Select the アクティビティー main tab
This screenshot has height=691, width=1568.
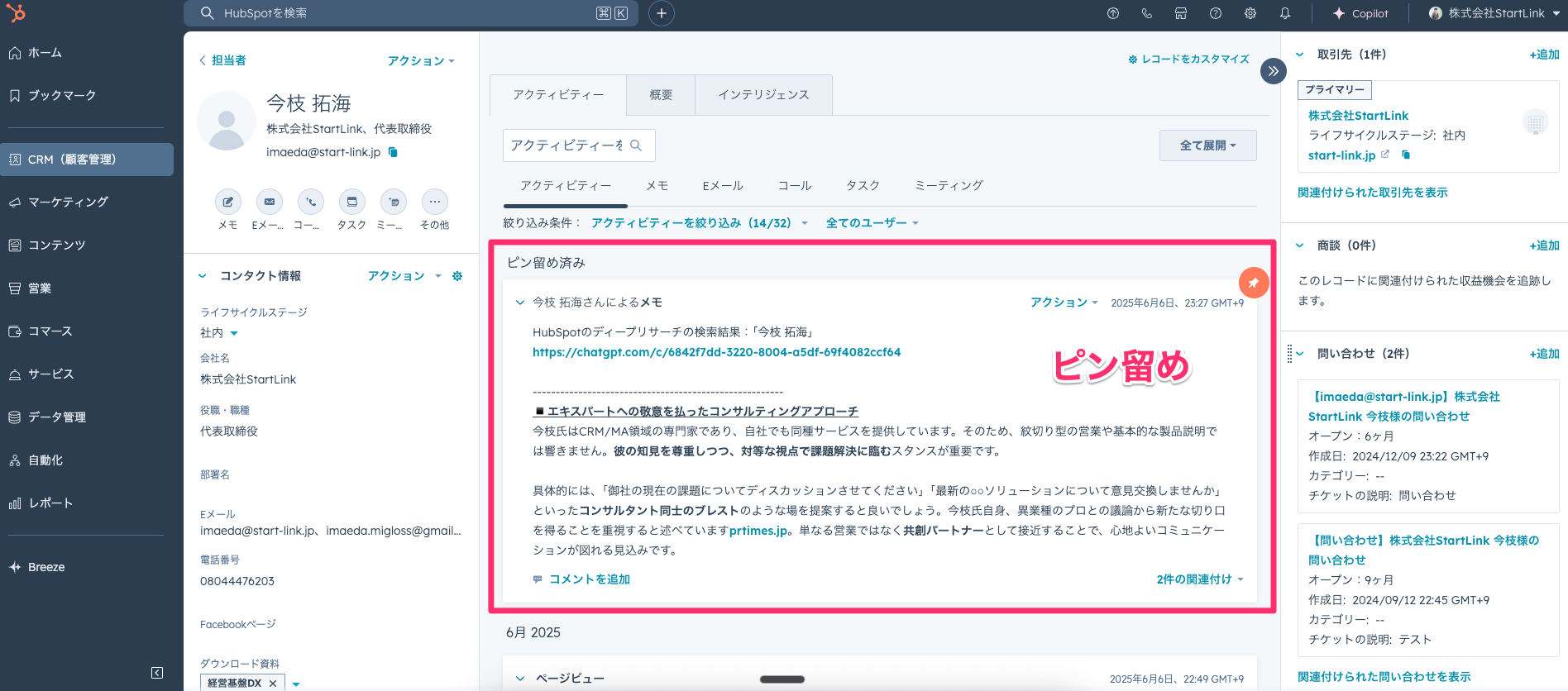click(558, 95)
